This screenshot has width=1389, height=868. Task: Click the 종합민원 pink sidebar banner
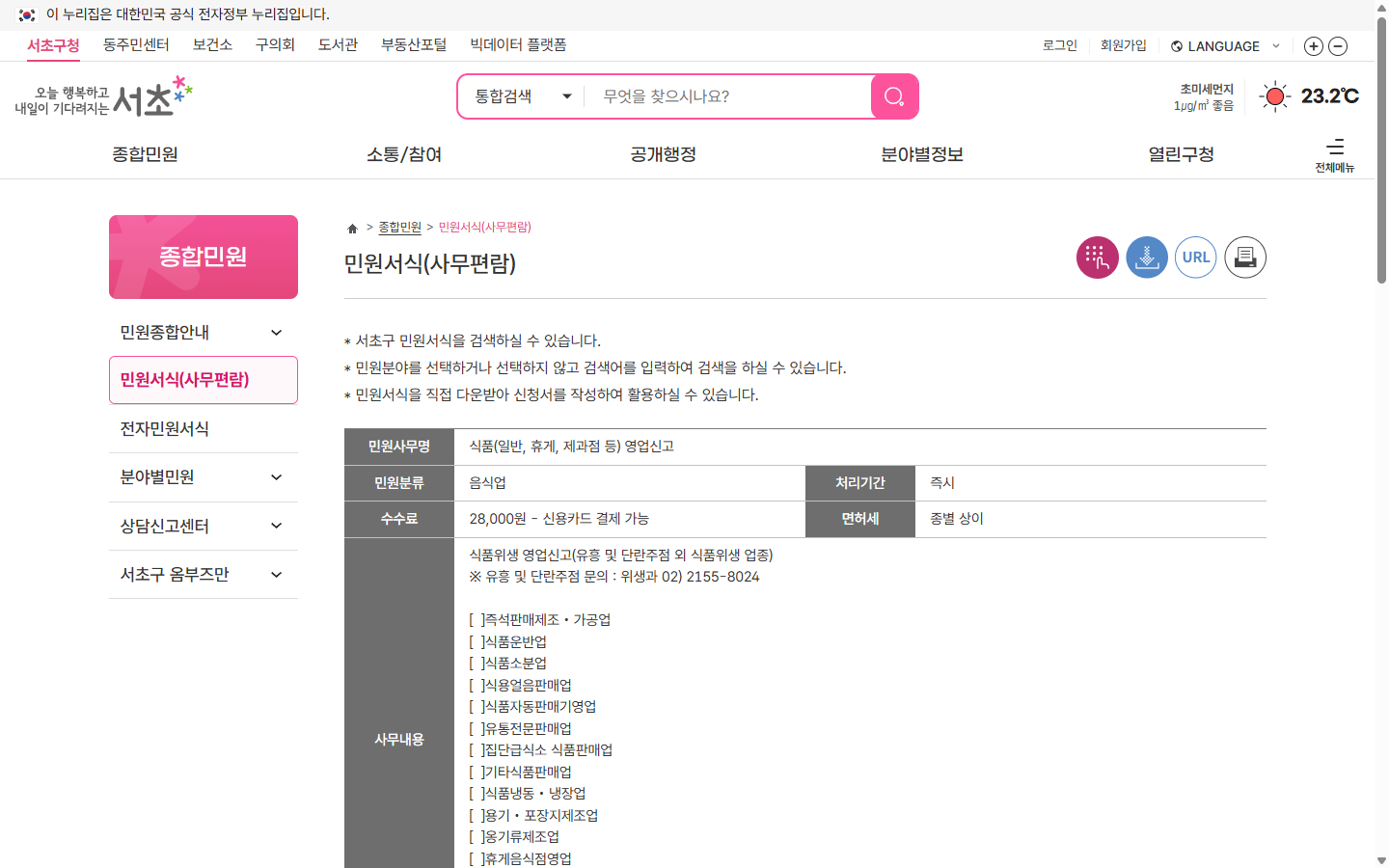(204, 257)
